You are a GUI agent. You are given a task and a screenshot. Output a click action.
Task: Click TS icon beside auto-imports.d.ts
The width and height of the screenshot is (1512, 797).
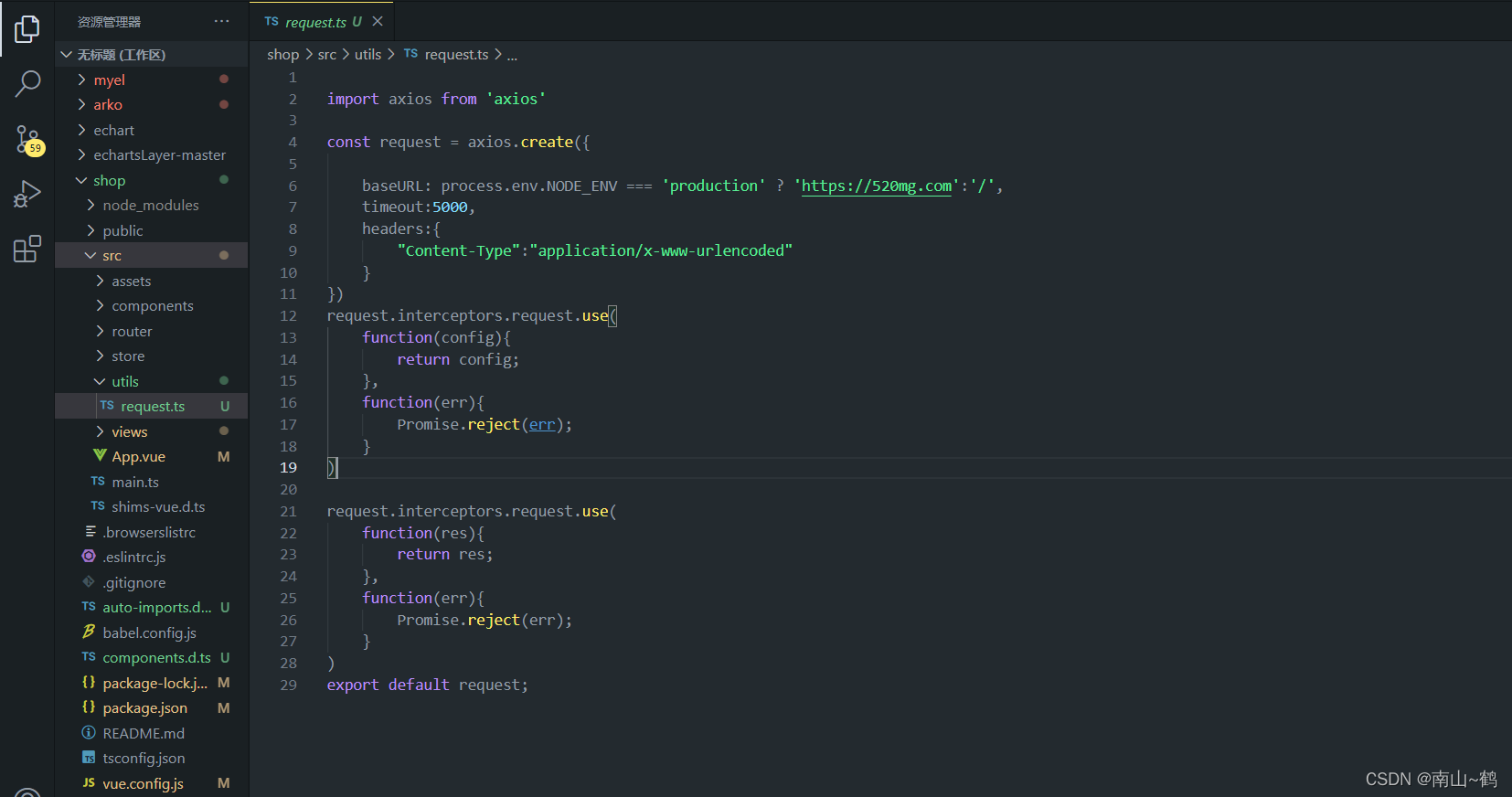[89, 607]
